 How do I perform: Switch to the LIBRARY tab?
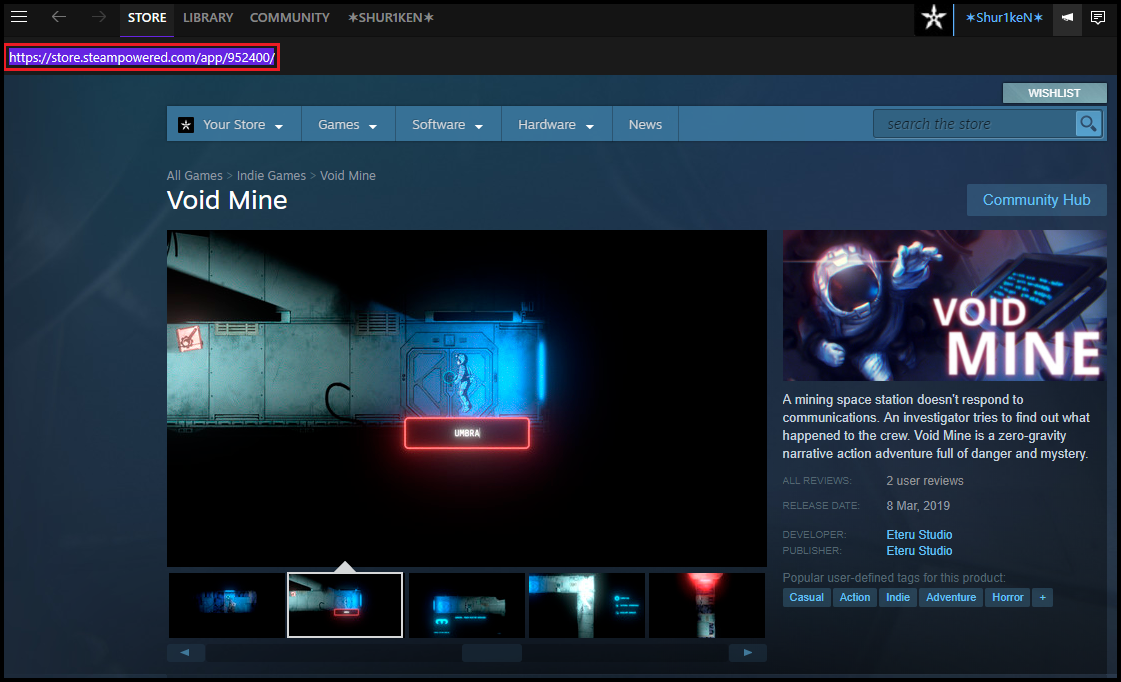pos(208,18)
